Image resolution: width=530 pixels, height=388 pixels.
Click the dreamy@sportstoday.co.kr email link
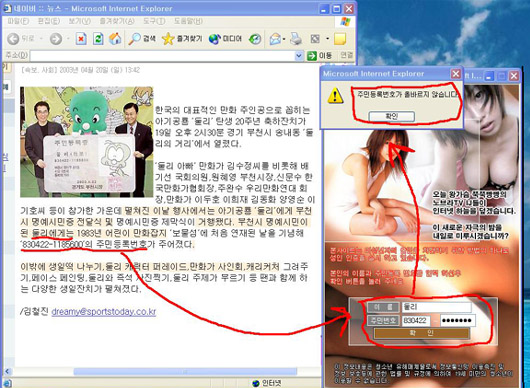click(x=104, y=312)
